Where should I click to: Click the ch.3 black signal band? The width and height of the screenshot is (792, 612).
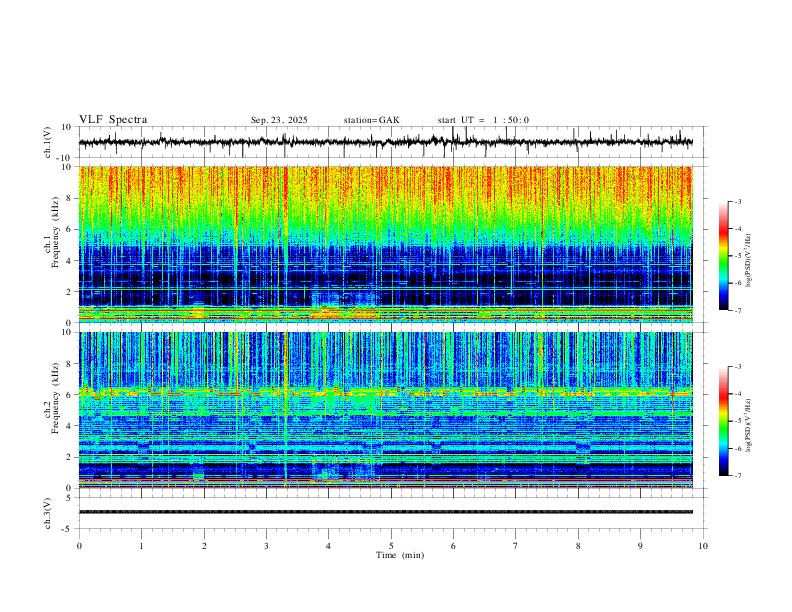pos(385,512)
